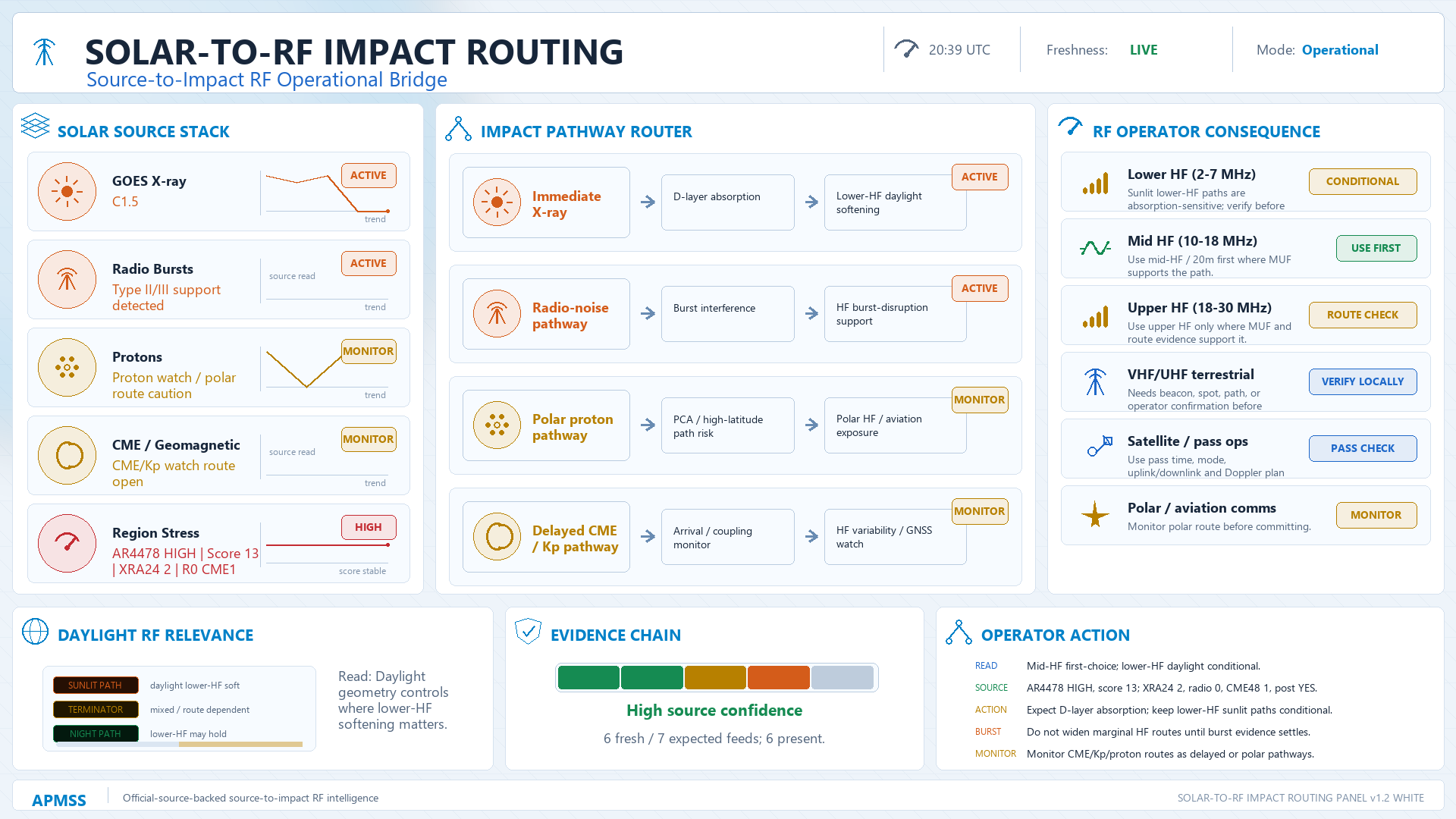
Task: Click the Immediate X-ray pathway sun icon
Action: pyautogui.click(x=497, y=202)
